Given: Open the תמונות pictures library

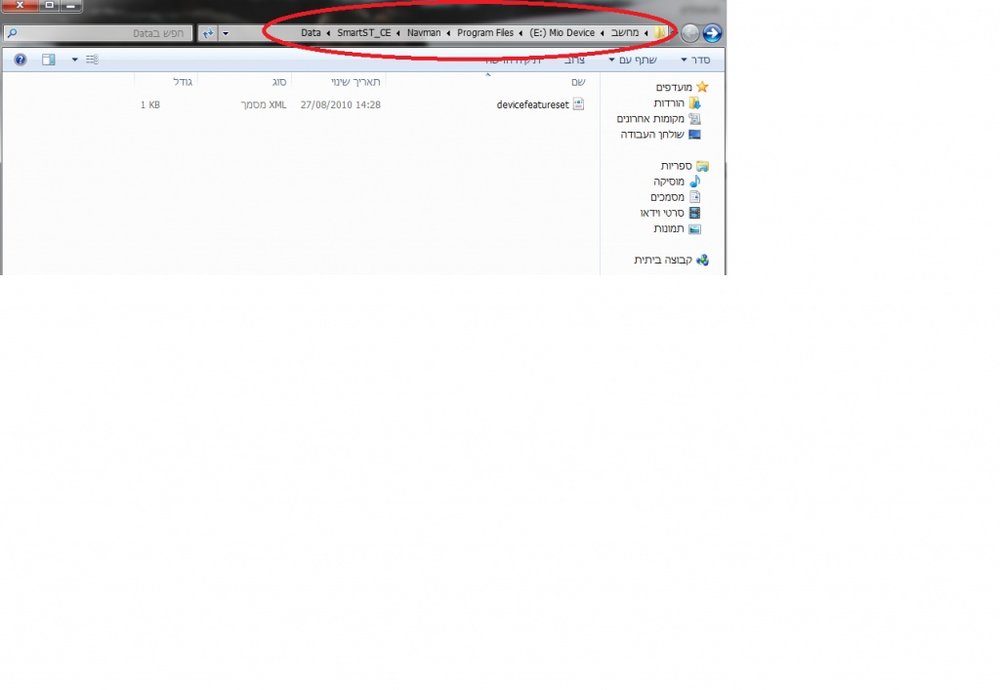Looking at the screenshot, I should (x=677, y=229).
